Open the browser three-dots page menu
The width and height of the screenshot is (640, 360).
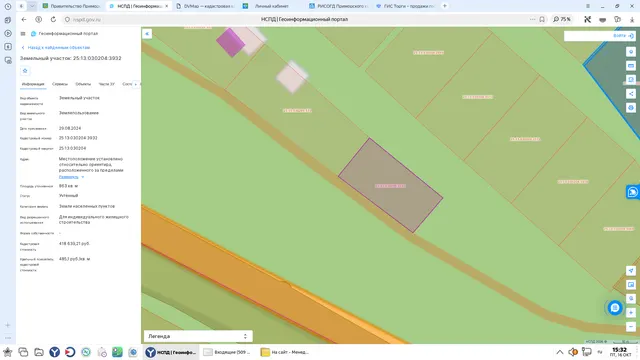532,19
